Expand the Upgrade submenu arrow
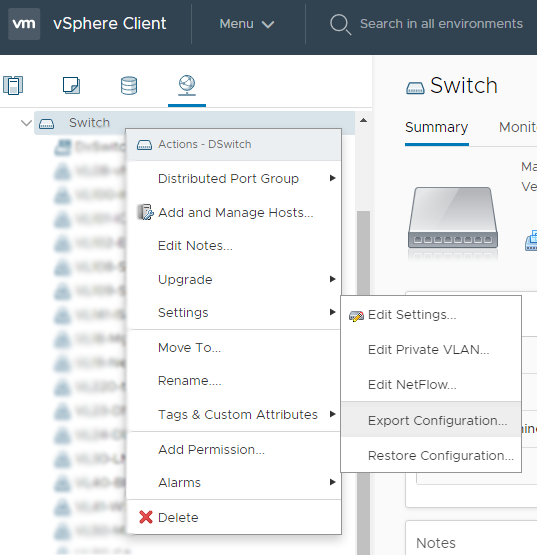The width and height of the screenshot is (537, 555). (x=332, y=279)
